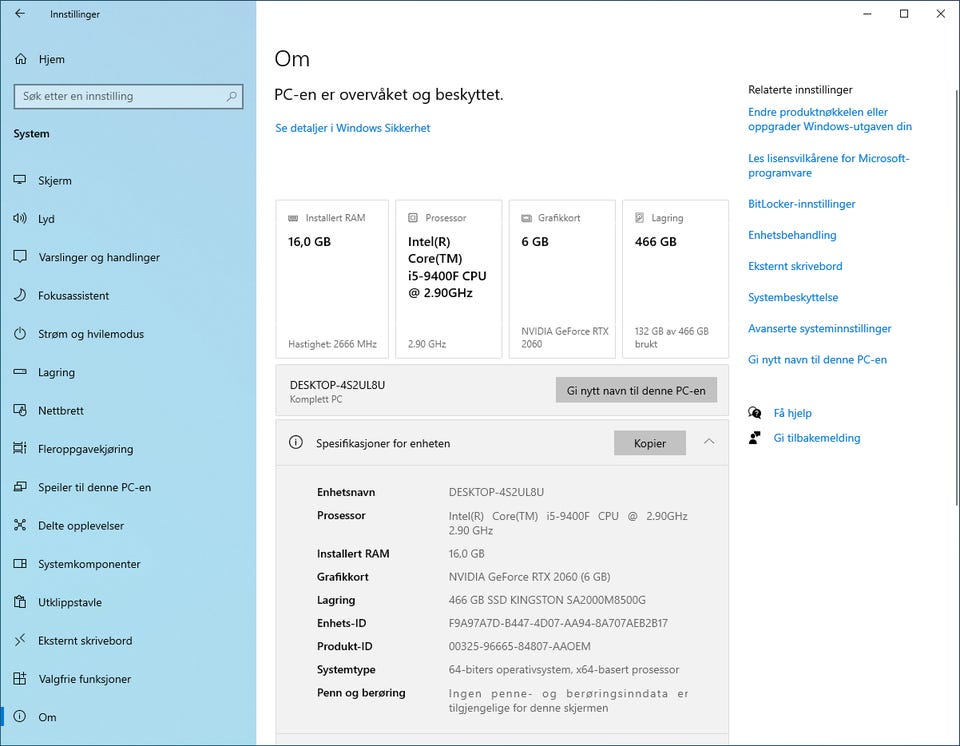Click the Produkt-ID value 00325-96665-84807-AAOEM
The width and height of the screenshot is (960, 746).
[x=519, y=646]
